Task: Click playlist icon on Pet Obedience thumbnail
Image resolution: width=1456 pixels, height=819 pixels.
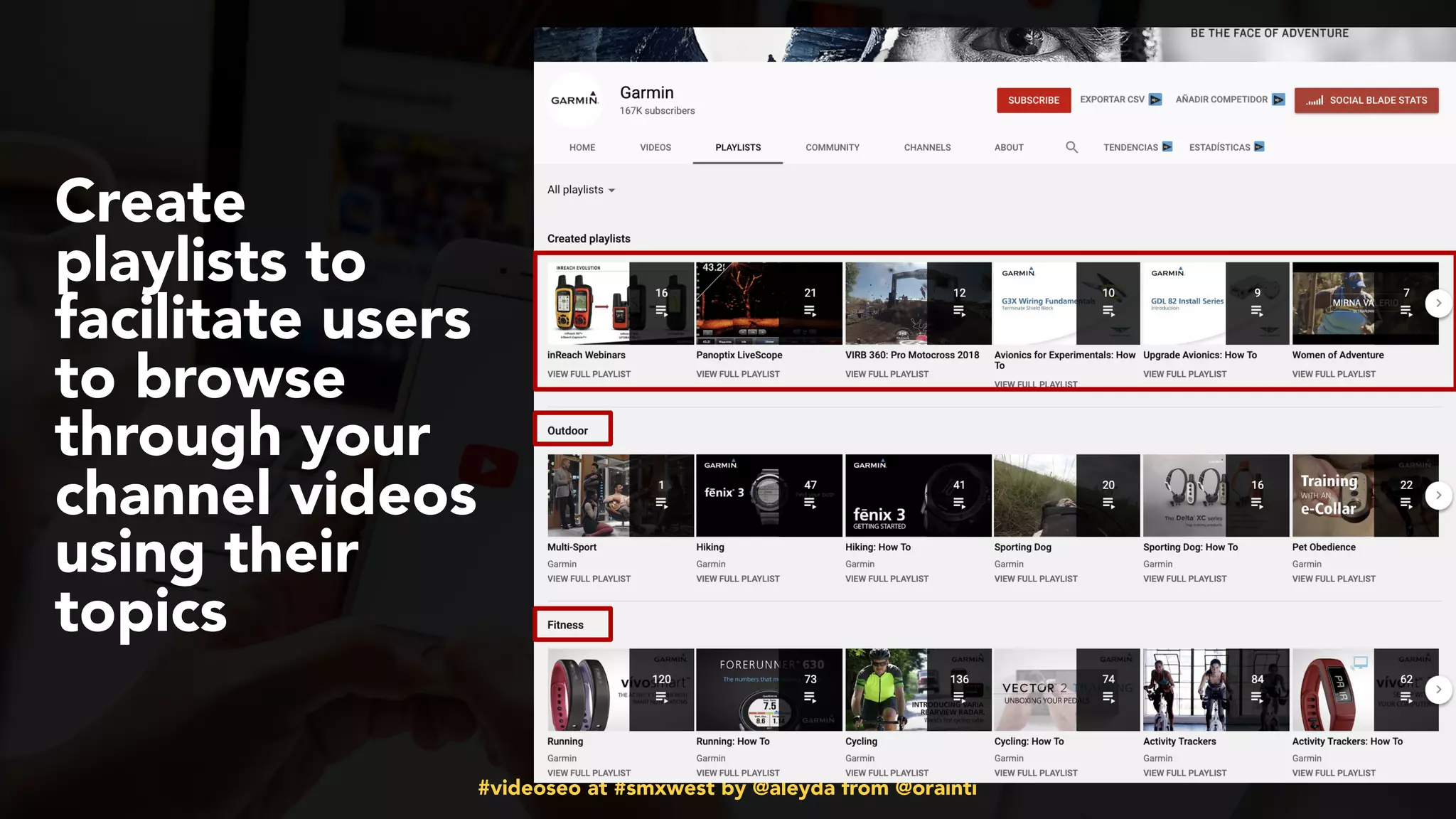Action: click(1406, 503)
